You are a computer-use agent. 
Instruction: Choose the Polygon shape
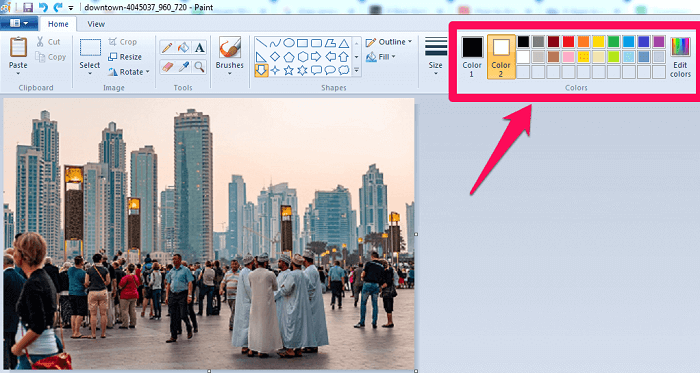coord(330,43)
